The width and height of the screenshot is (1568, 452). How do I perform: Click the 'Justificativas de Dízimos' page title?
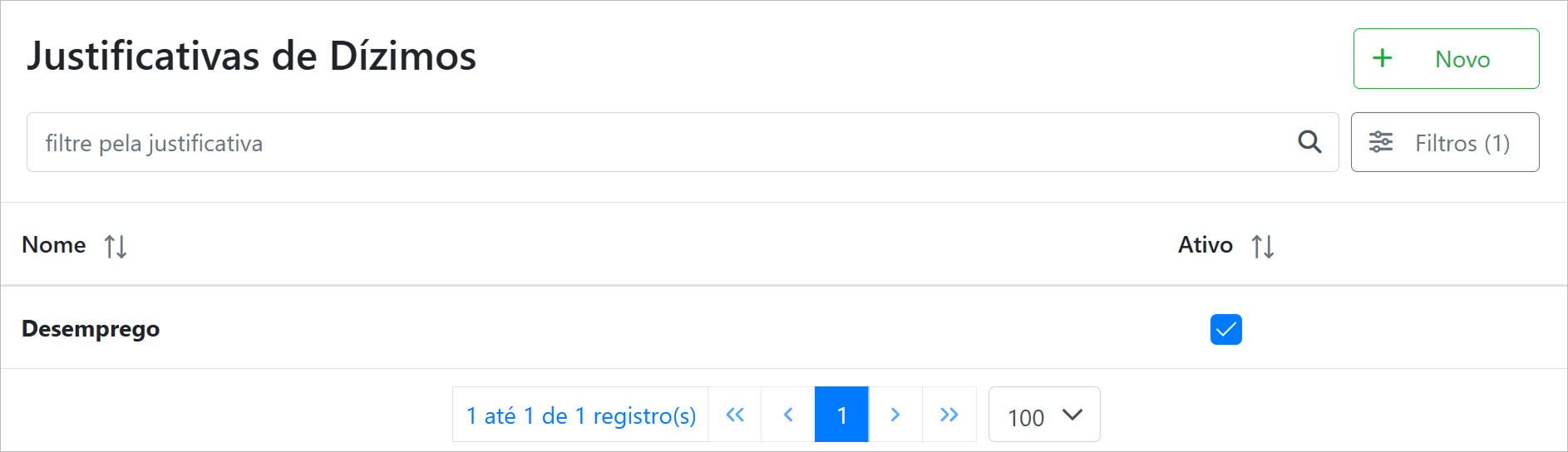click(251, 56)
